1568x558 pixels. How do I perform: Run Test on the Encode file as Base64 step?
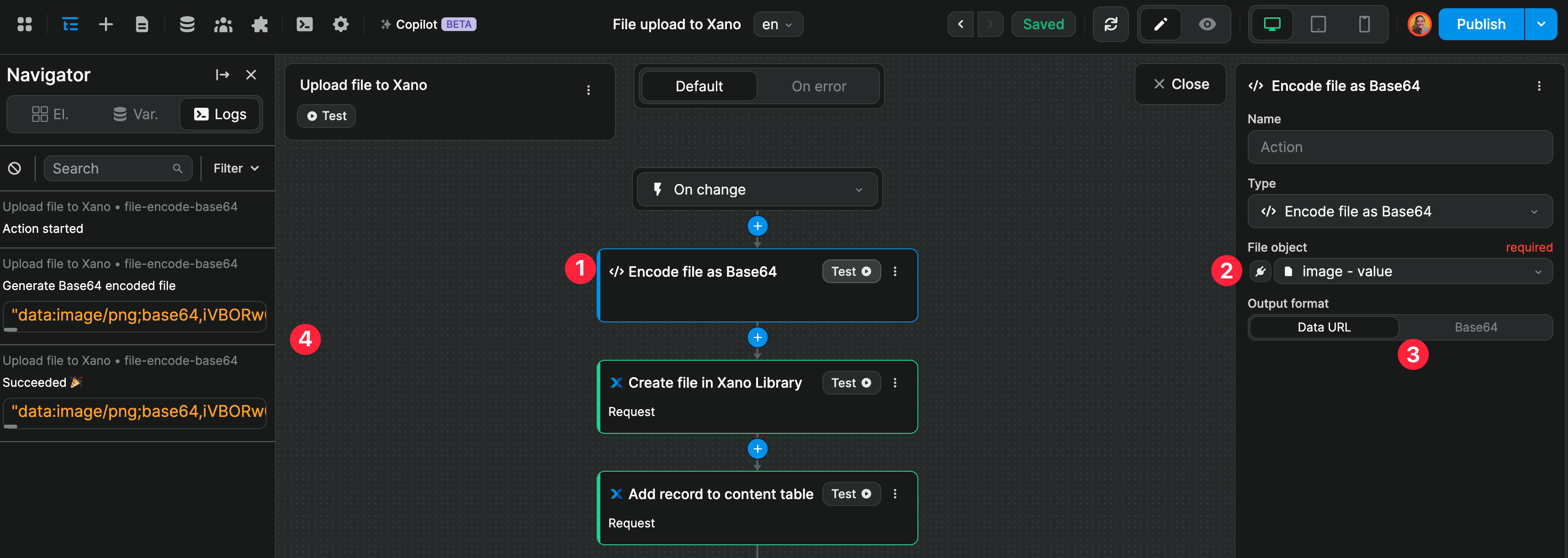click(x=851, y=271)
